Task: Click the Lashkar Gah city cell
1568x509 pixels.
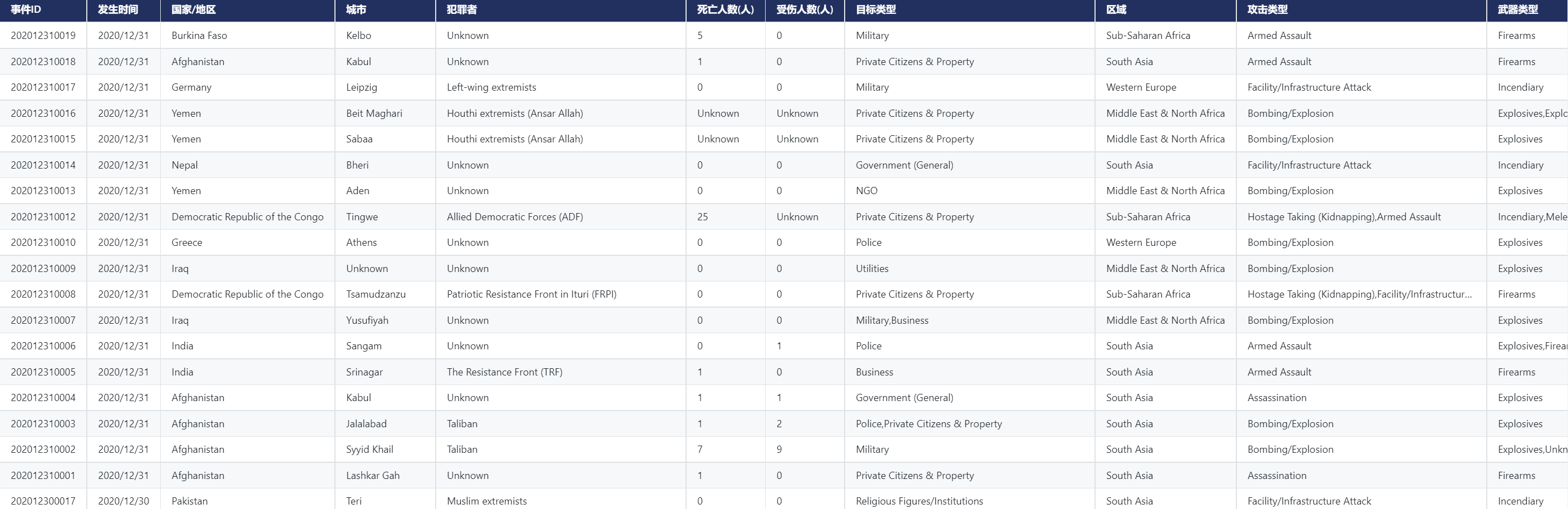Action: click(x=372, y=476)
